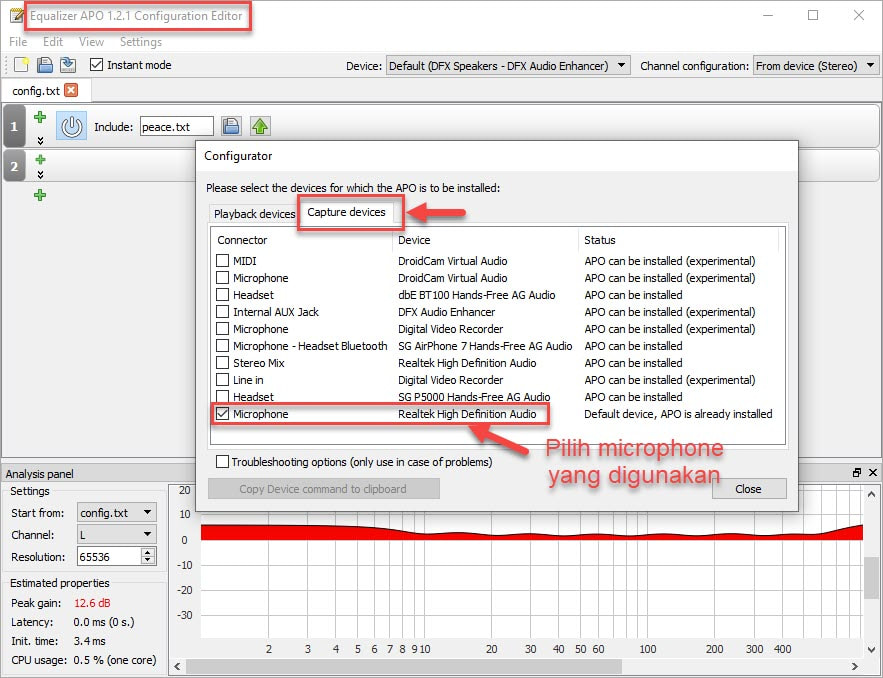Click the Save file toolbar icon

coord(44,65)
